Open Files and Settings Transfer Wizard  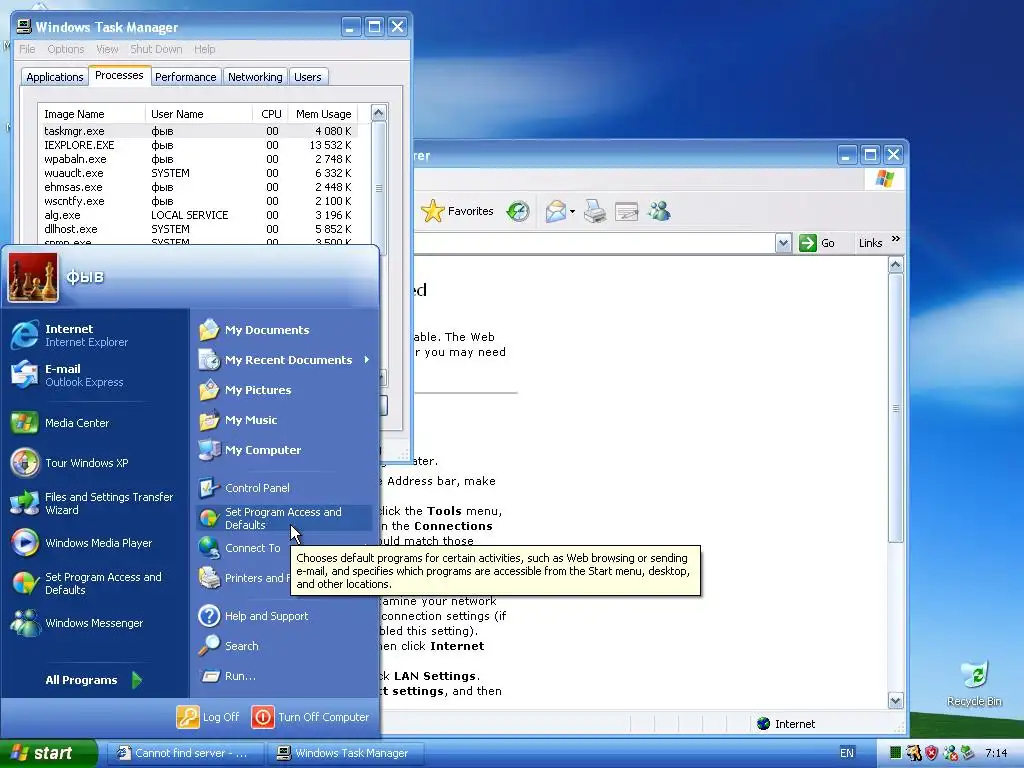click(91, 504)
